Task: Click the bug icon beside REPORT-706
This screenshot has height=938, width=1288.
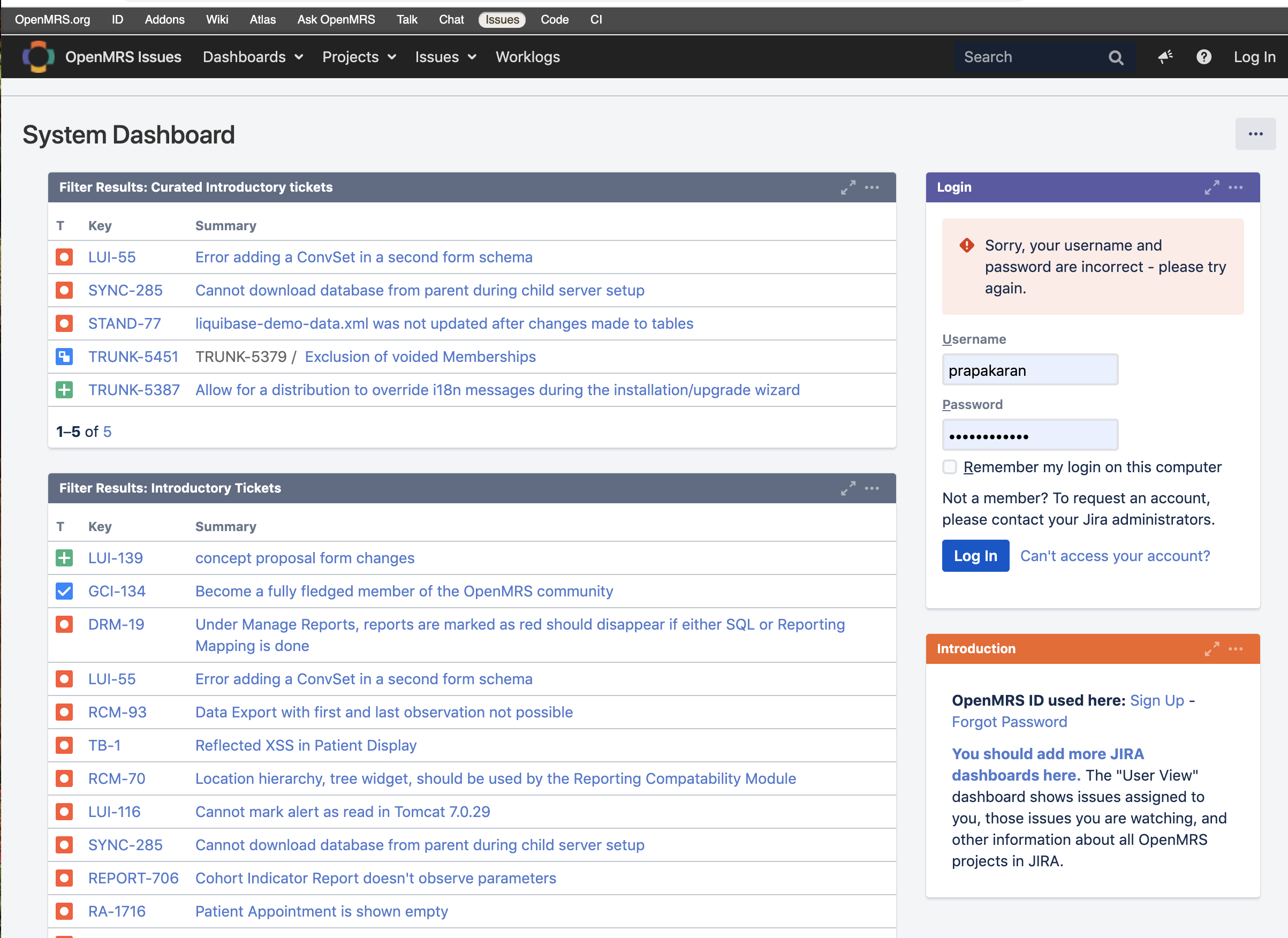Action: click(x=64, y=879)
